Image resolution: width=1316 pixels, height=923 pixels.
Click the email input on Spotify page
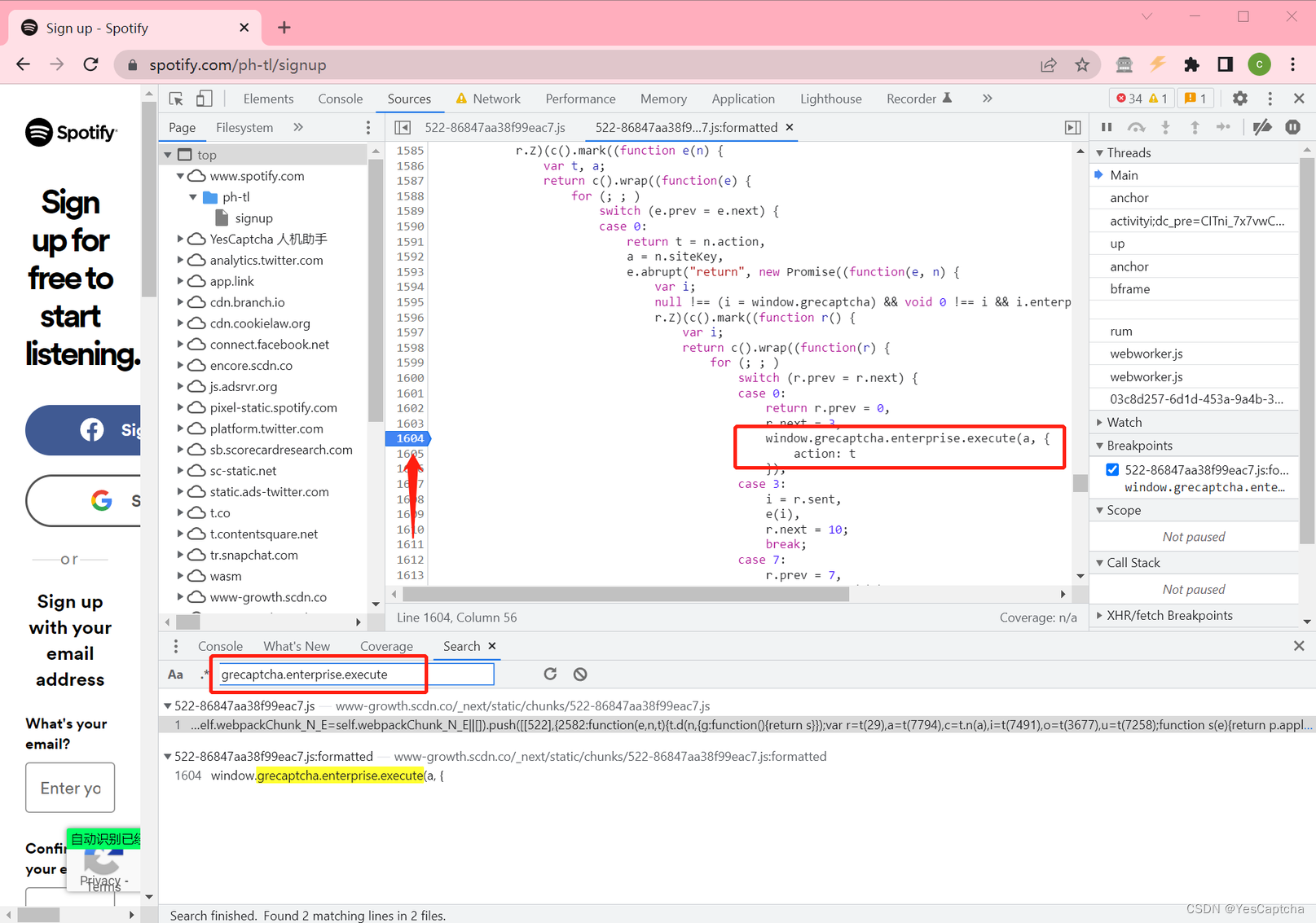coord(70,788)
